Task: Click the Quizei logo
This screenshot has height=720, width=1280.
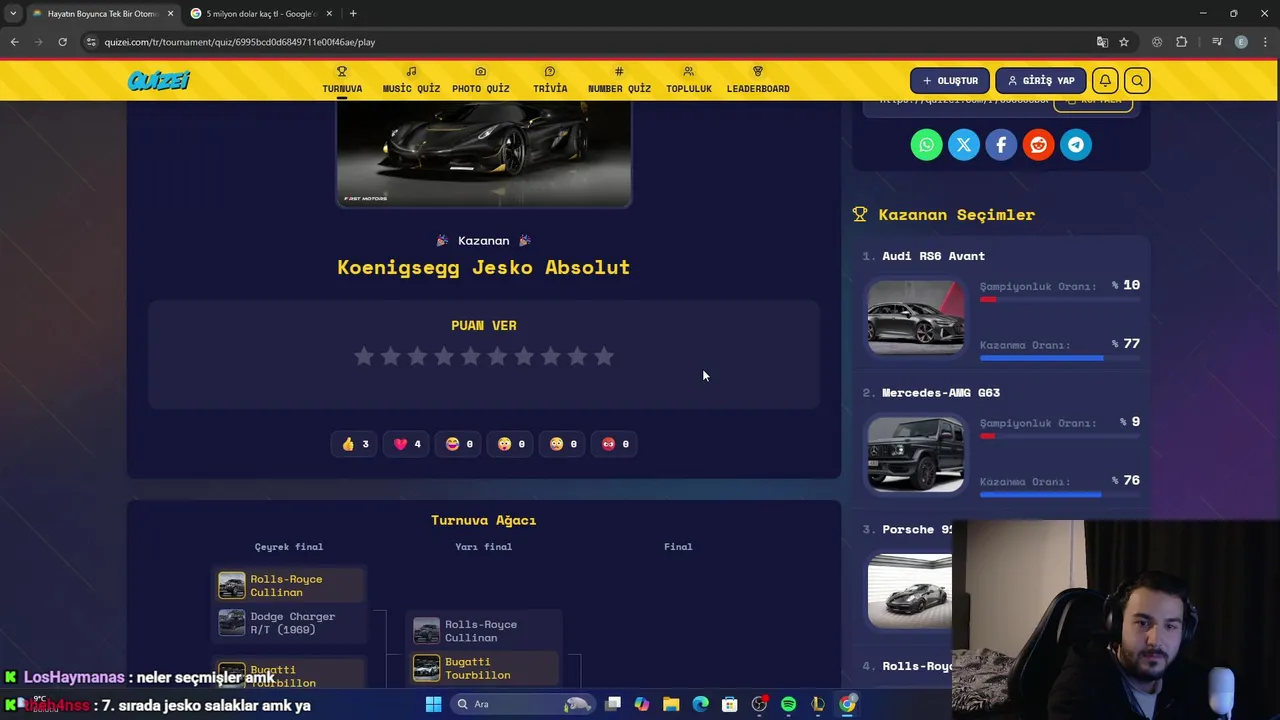Action: click(158, 81)
